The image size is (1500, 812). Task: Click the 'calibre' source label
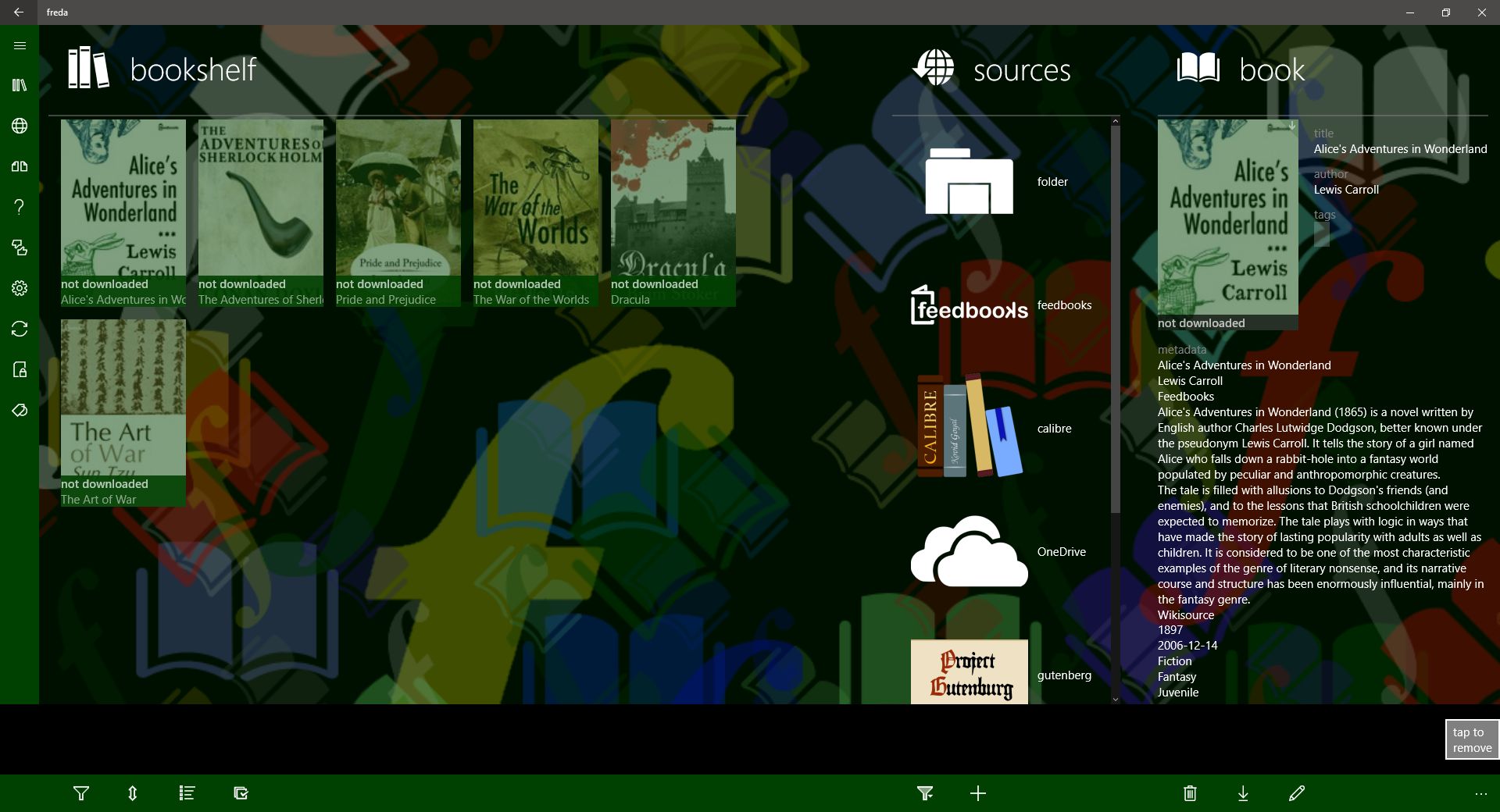pyautogui.click(x=1054, y=429)
